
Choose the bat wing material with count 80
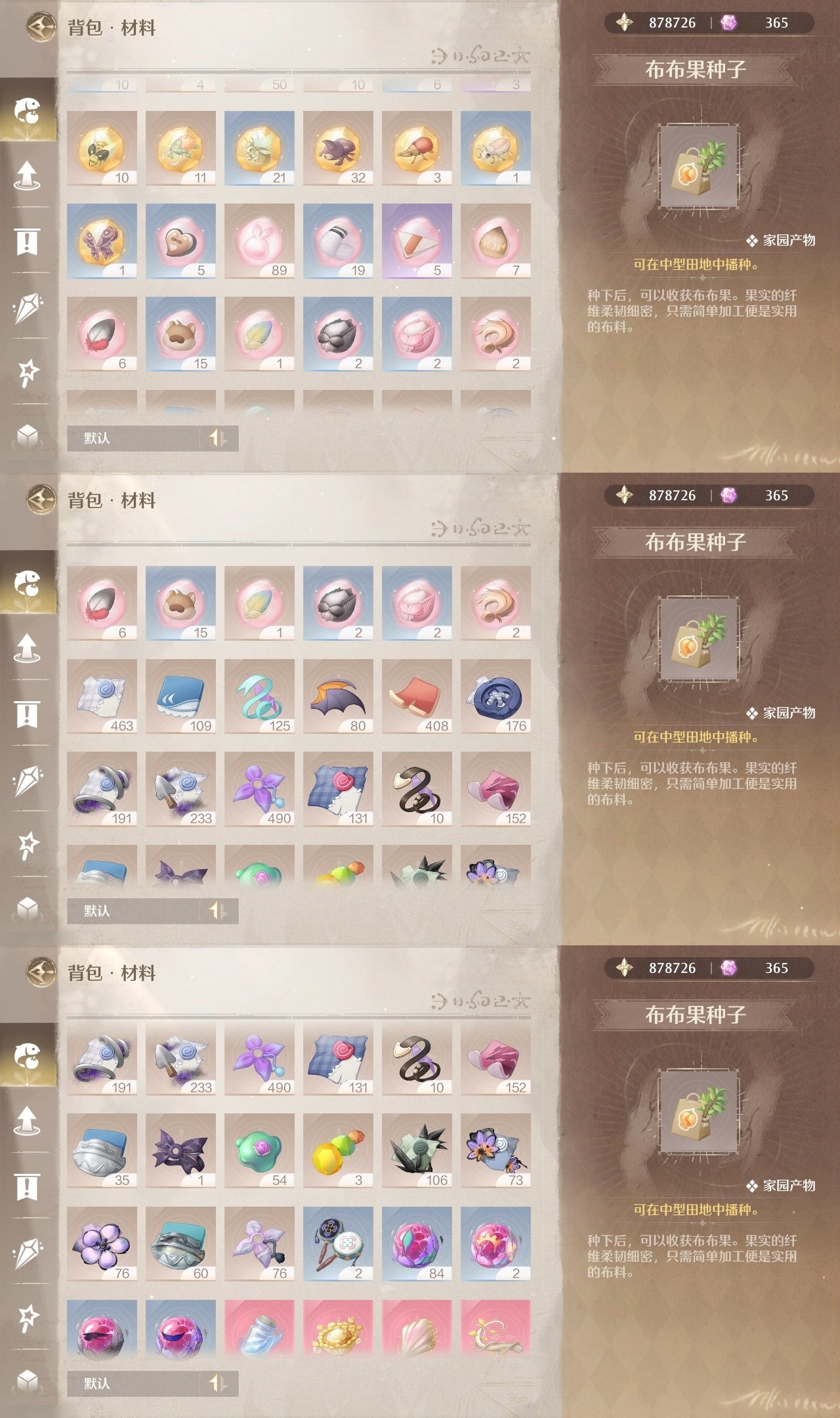point(338,697)
